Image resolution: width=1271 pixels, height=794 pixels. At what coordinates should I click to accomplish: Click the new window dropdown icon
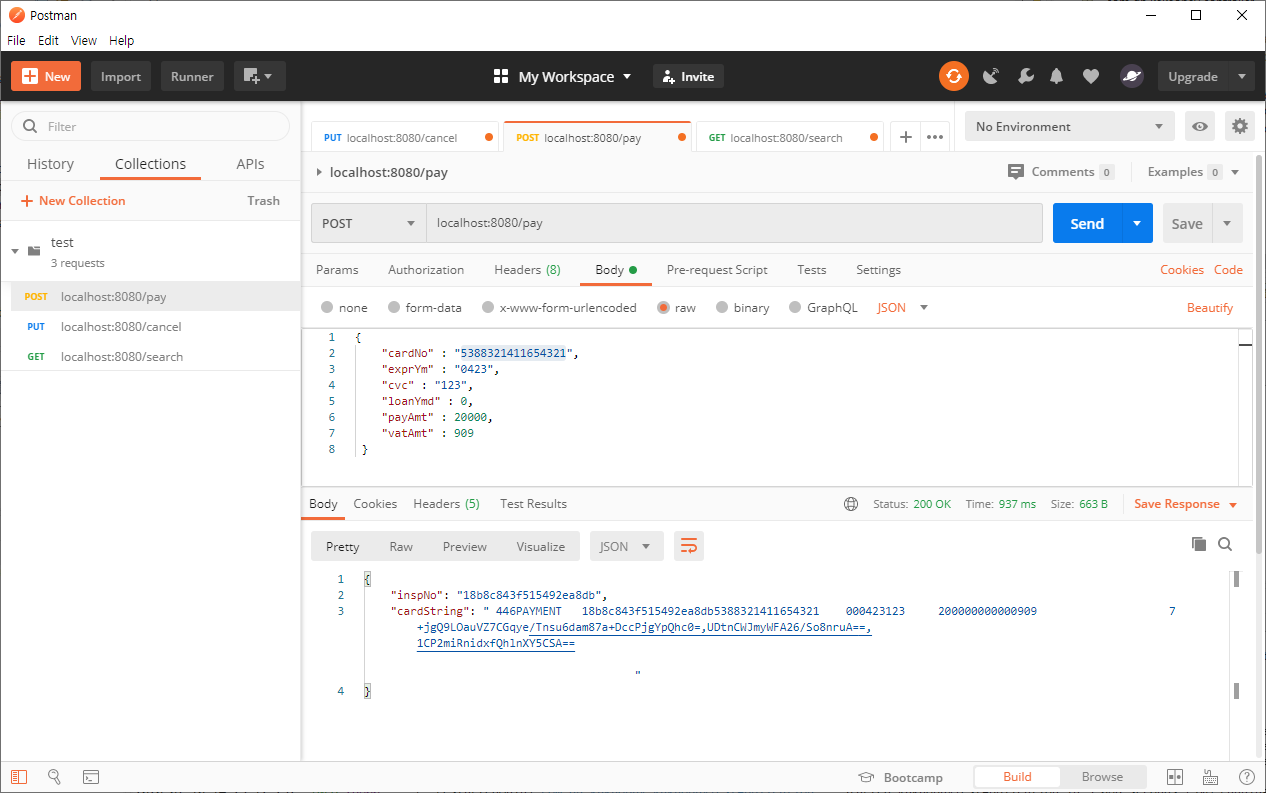pos(260,76)
